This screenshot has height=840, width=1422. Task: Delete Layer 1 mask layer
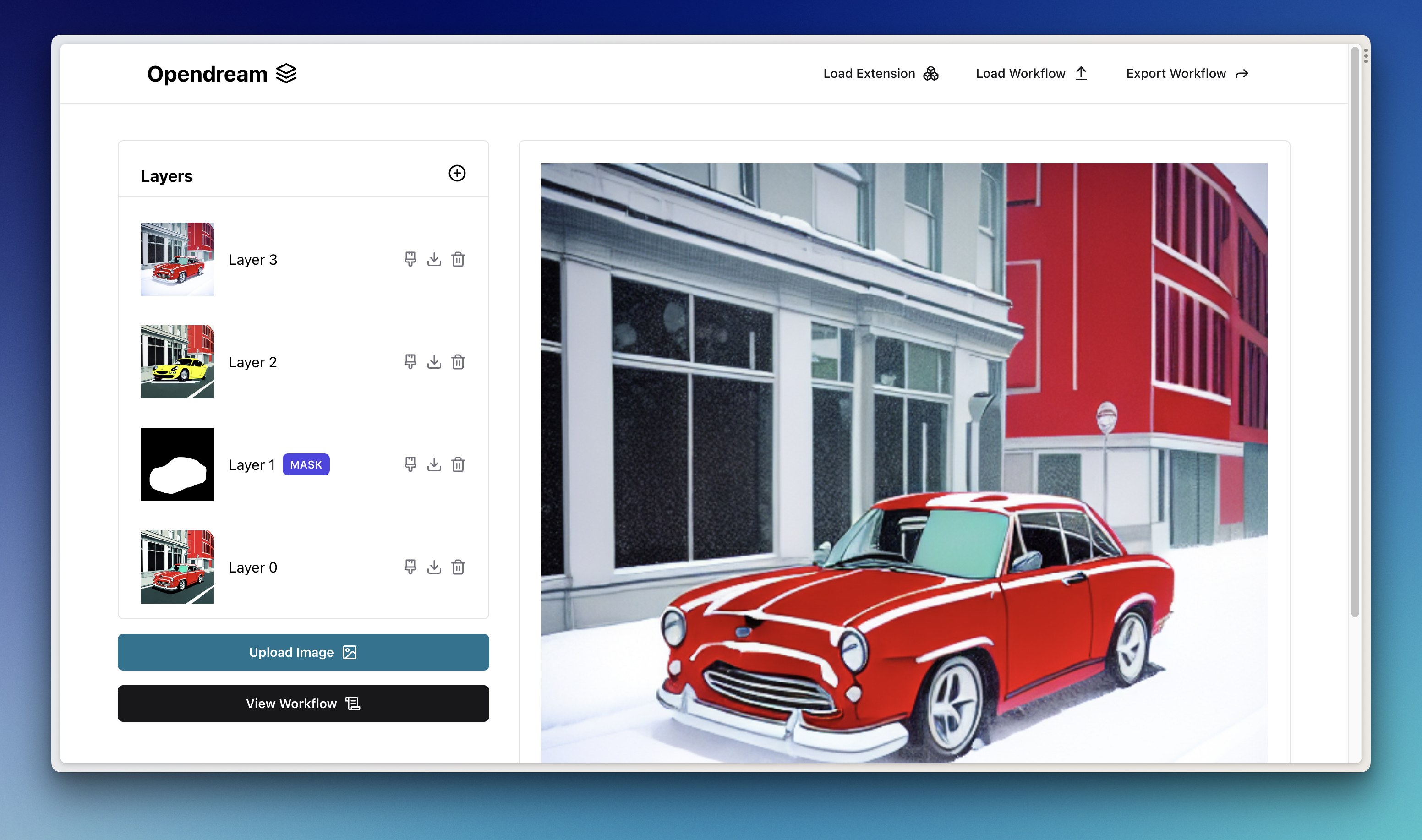458,465
